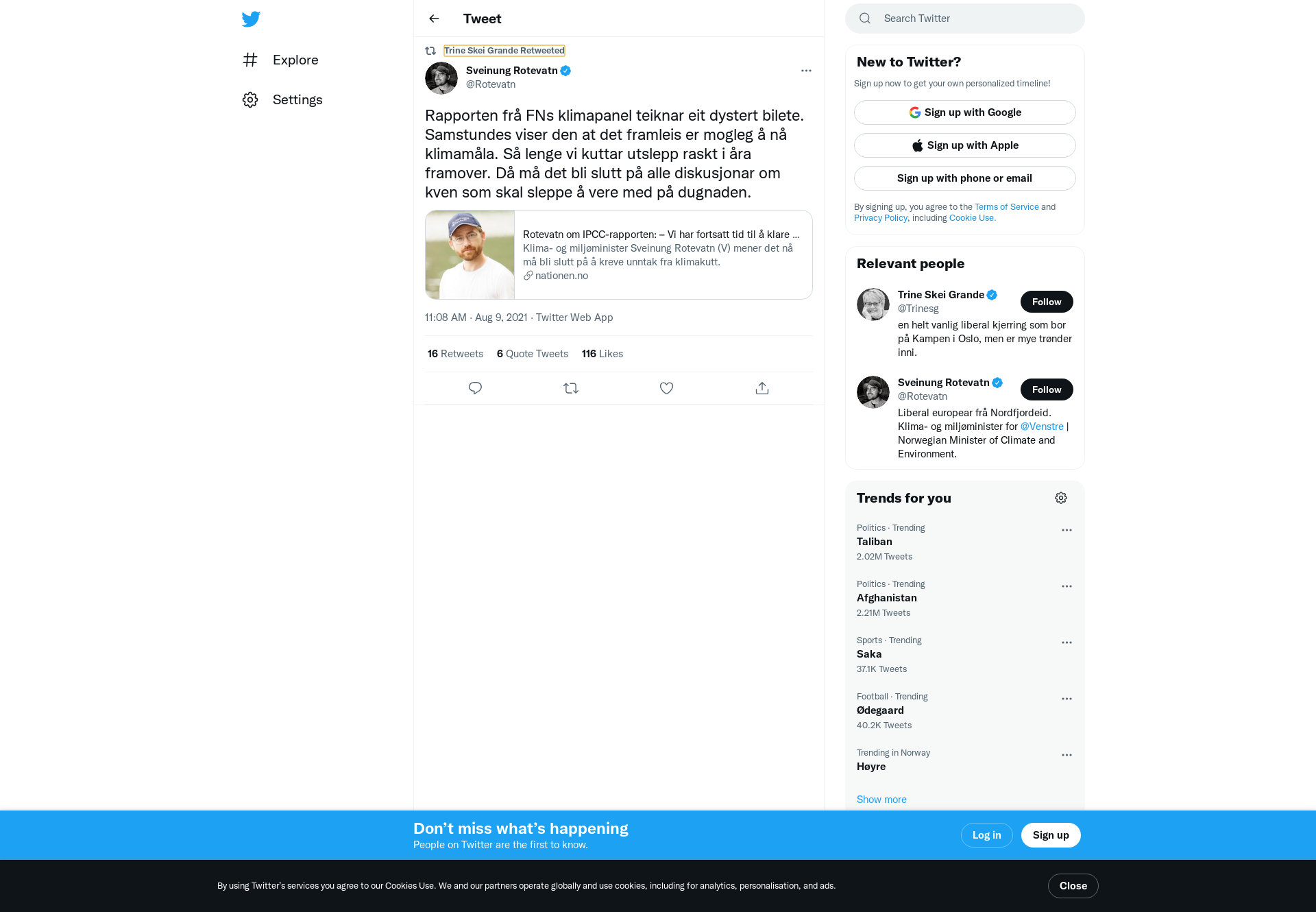Go back using the arrow icon
The image size is (1316, 912).
(434, 19)
